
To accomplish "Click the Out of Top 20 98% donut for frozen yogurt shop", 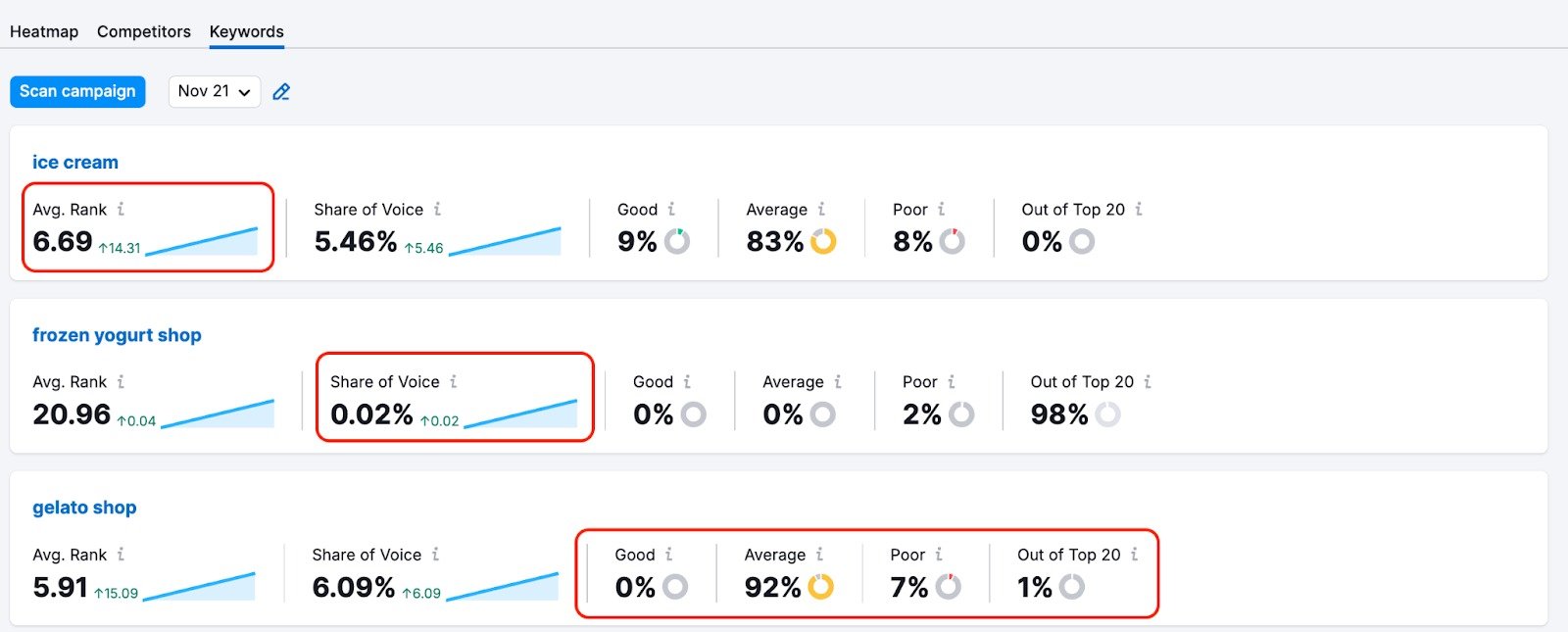I will pos(1108,414).
